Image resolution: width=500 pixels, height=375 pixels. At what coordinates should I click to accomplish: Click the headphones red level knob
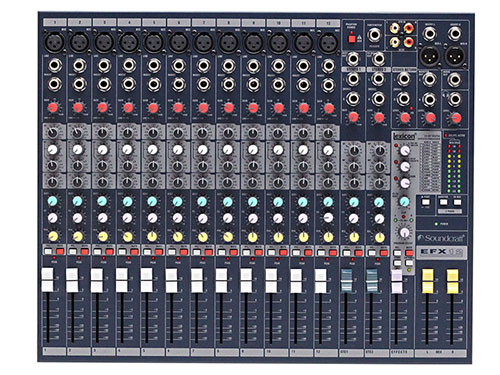point(456,118)
